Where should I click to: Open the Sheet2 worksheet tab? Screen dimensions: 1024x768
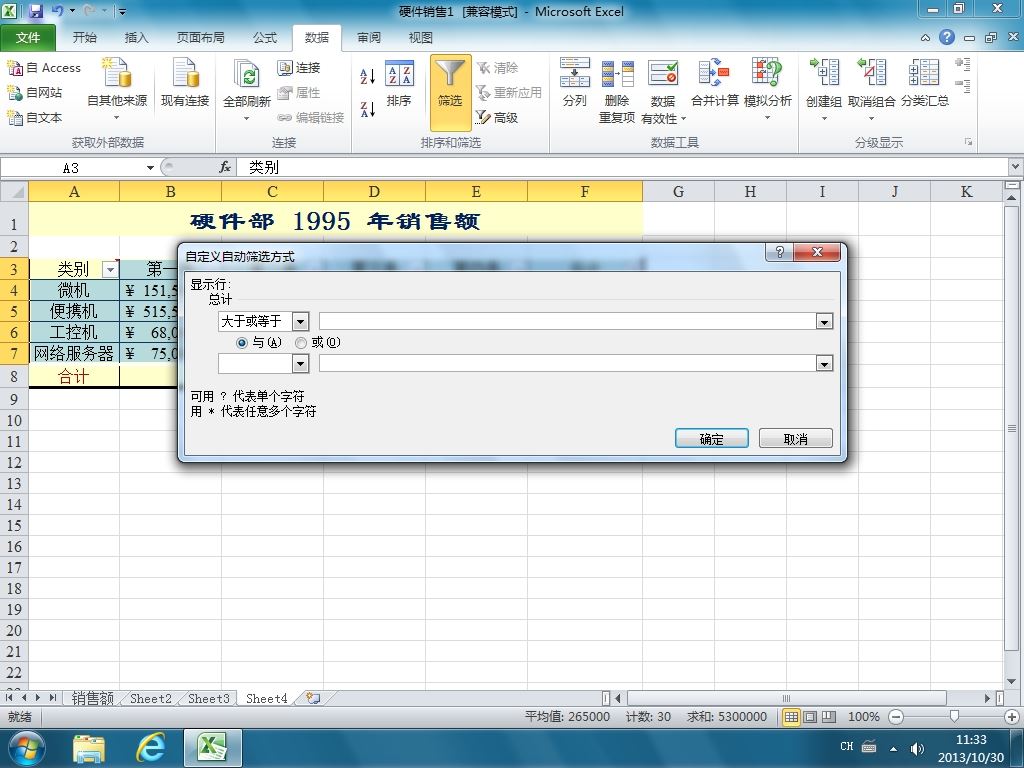click(x=150, y=698)
